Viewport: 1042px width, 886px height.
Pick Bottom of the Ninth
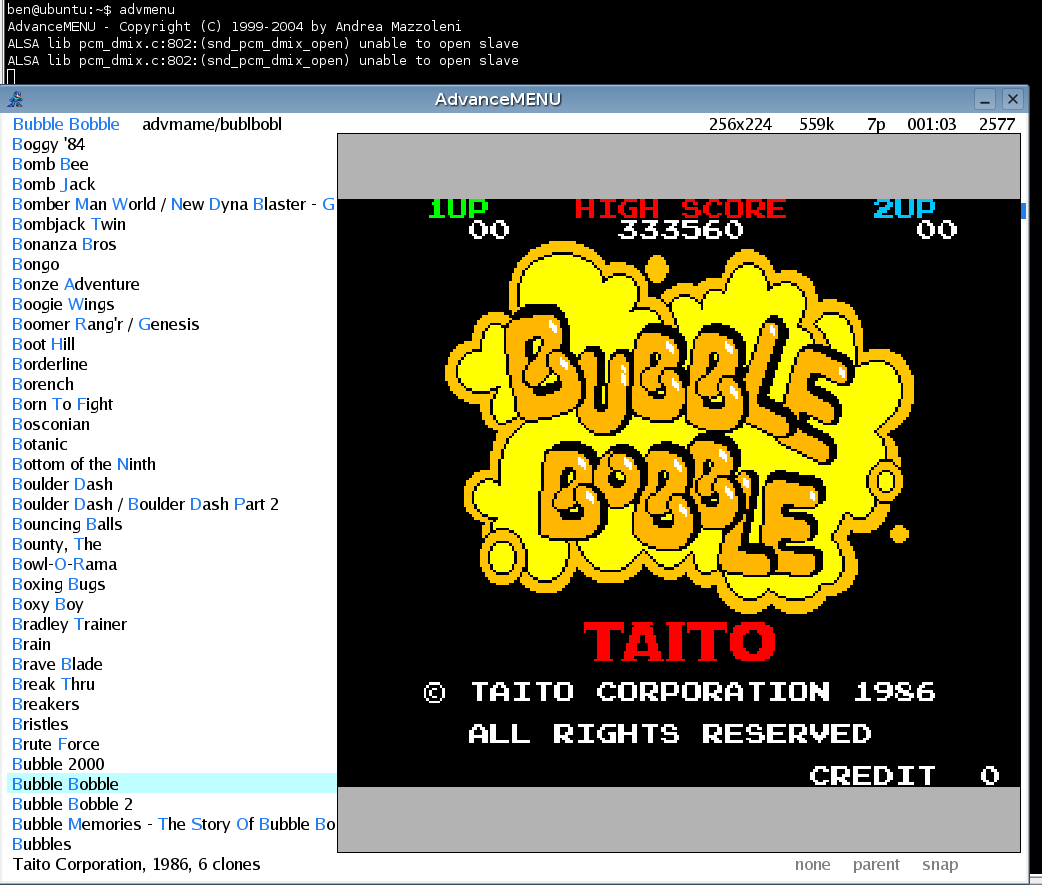click(84, 464)
